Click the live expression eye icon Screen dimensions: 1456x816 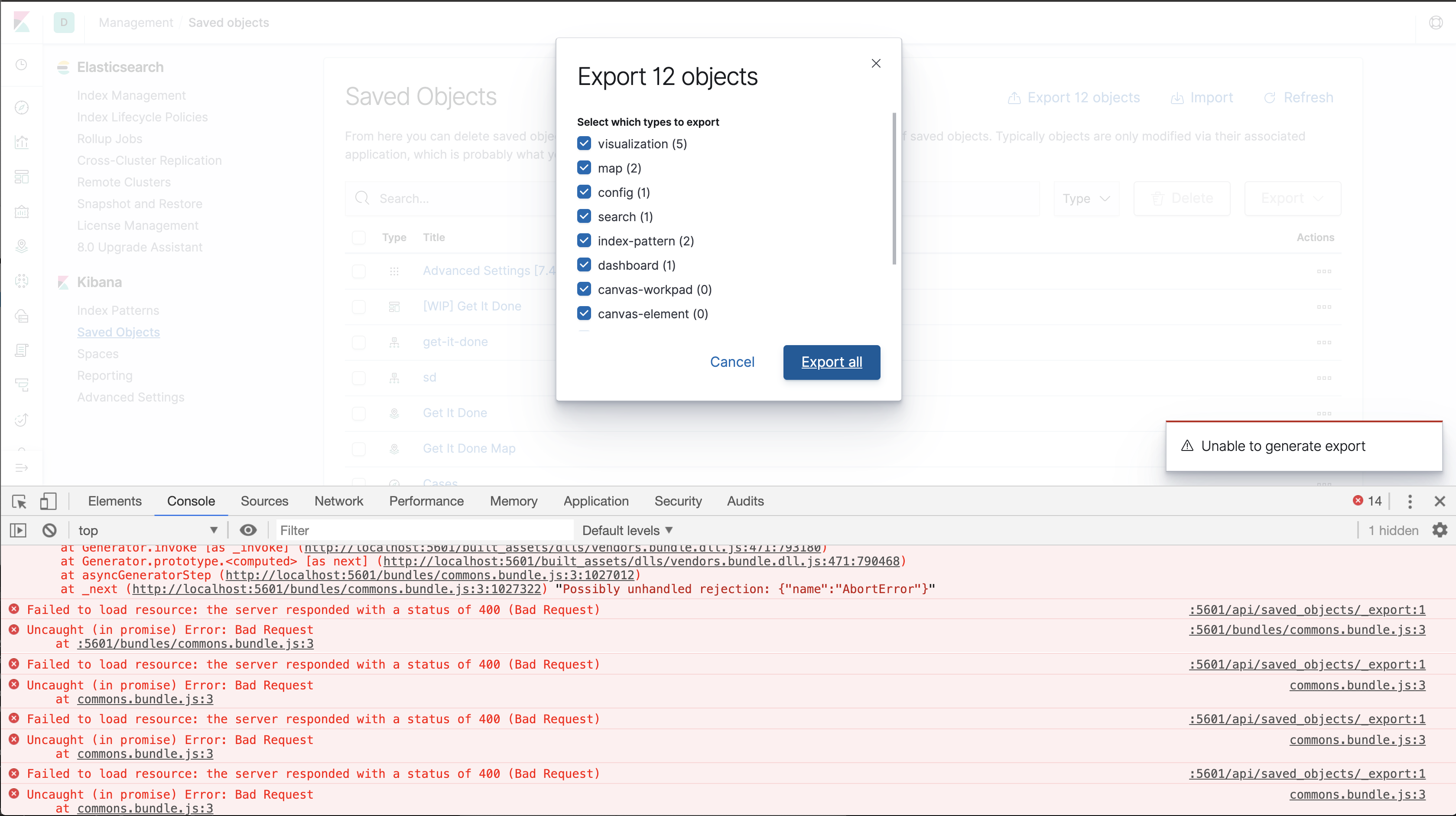coord(248,530)
